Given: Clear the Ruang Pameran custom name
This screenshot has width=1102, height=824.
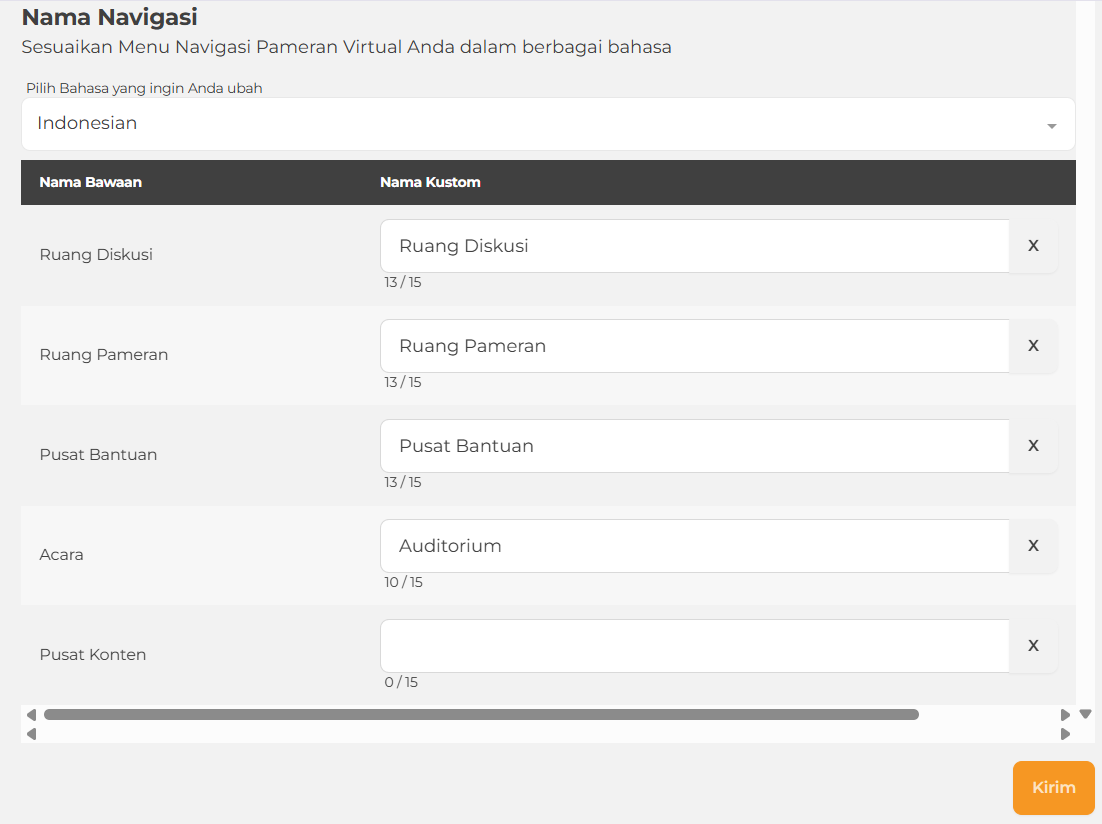Looking at the screenshot, I should pyautogui.click(x=1033, y=346).
